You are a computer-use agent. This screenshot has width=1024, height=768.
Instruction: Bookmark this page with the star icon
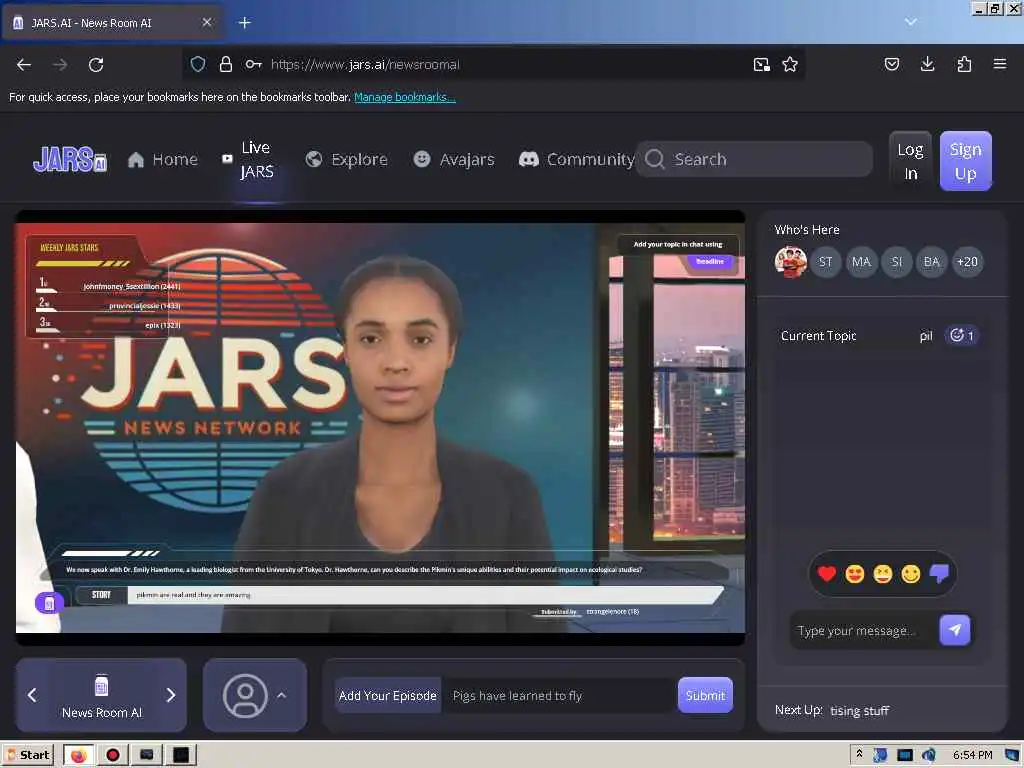click(x=790, y=64)
